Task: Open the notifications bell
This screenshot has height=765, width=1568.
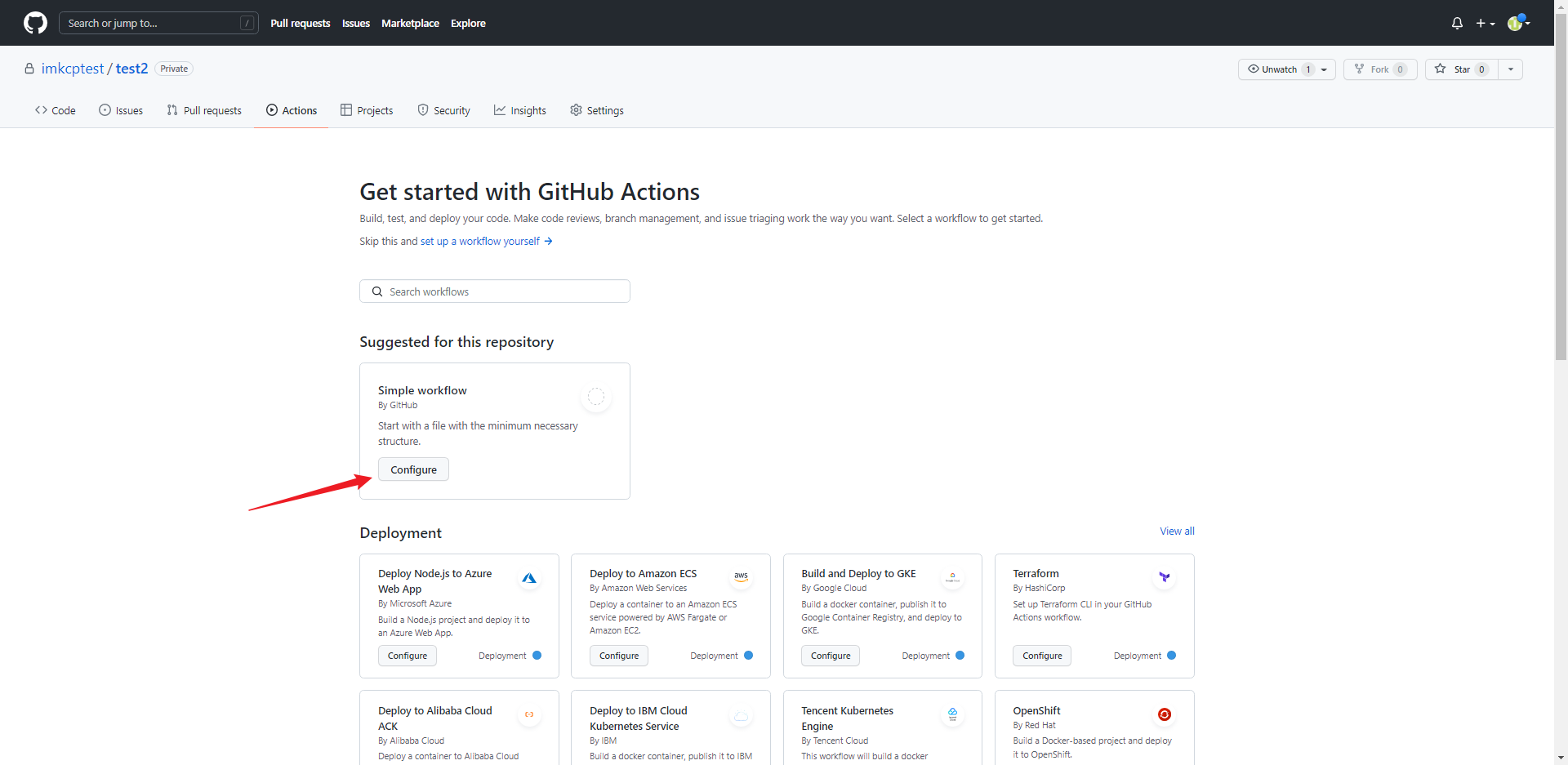Action: point(1457,23)
